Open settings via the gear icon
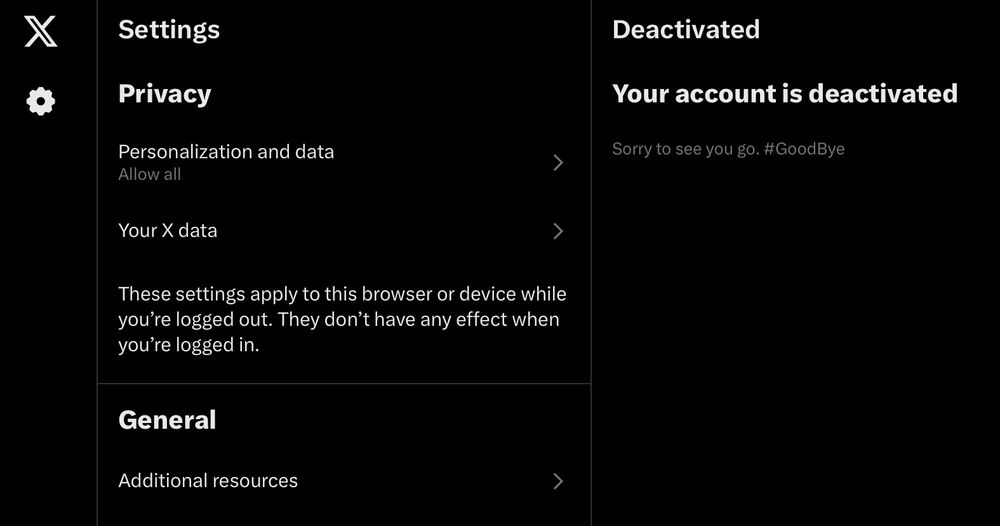This screenshot has height=526, width=1000. pyautogui.click(x=41, y=101)
